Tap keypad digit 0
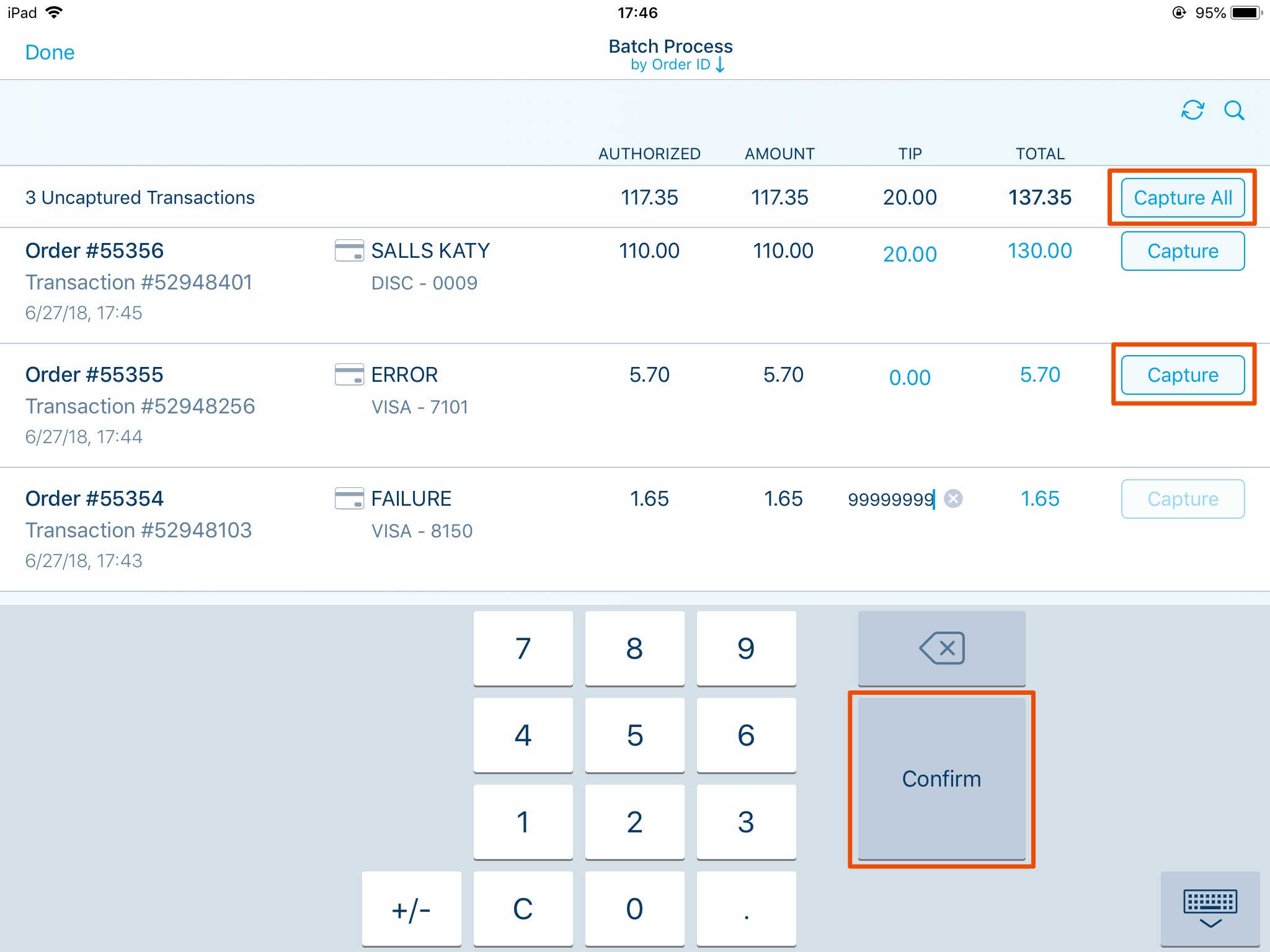1270x952 pixels. 634,909
